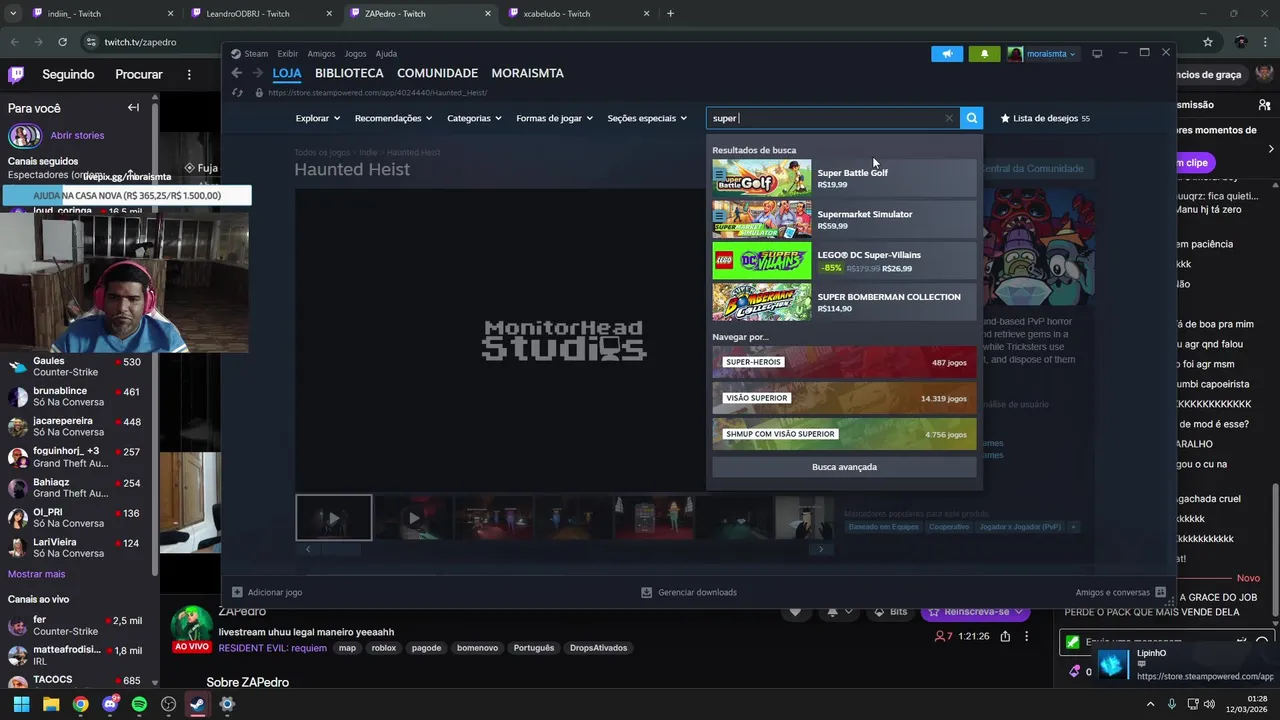Open Gerenciar downloads in Steam
1280x720 pixels.
point(688,592)
